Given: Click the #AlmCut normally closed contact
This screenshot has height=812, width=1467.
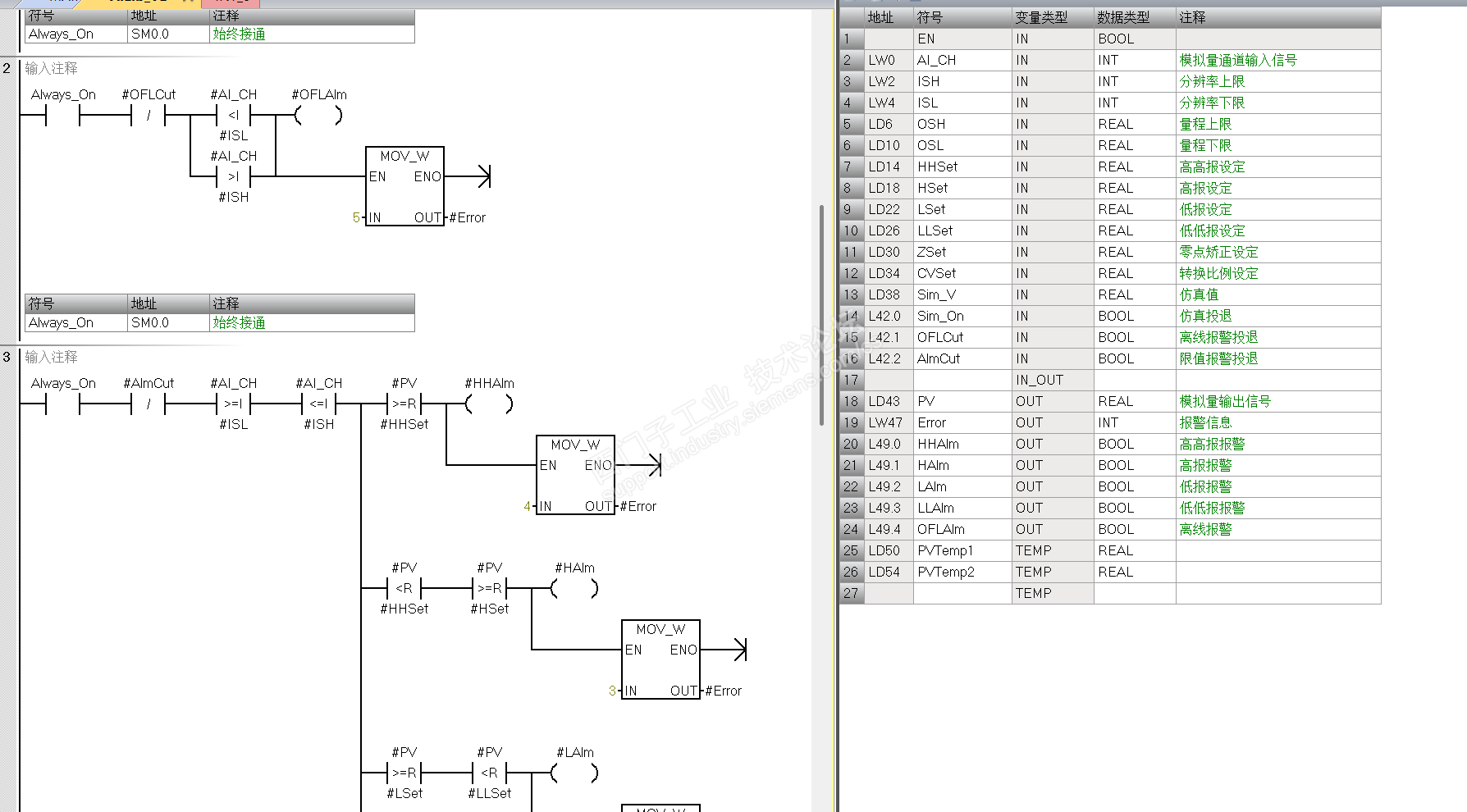Looking at the screenshot, I should click(x=149, y=404).
